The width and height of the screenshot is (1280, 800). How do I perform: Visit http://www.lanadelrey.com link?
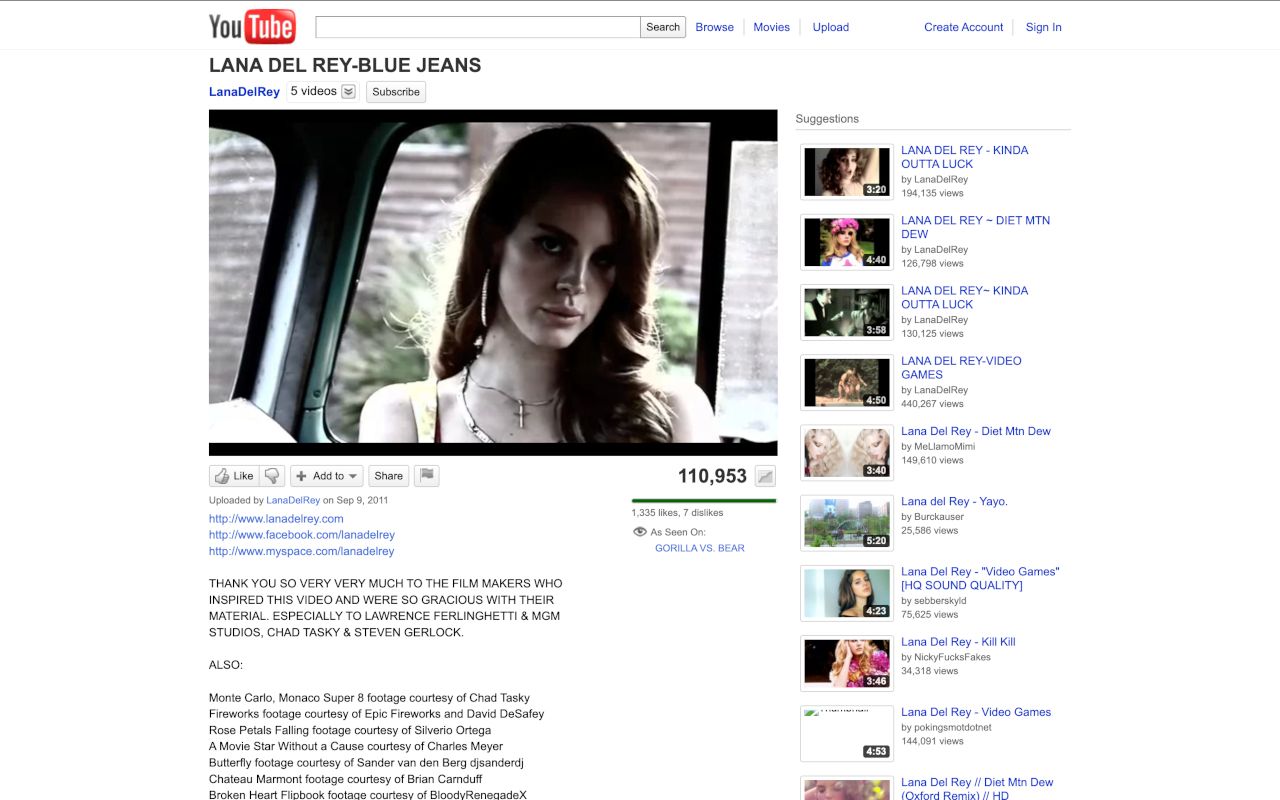click(276, 519)
